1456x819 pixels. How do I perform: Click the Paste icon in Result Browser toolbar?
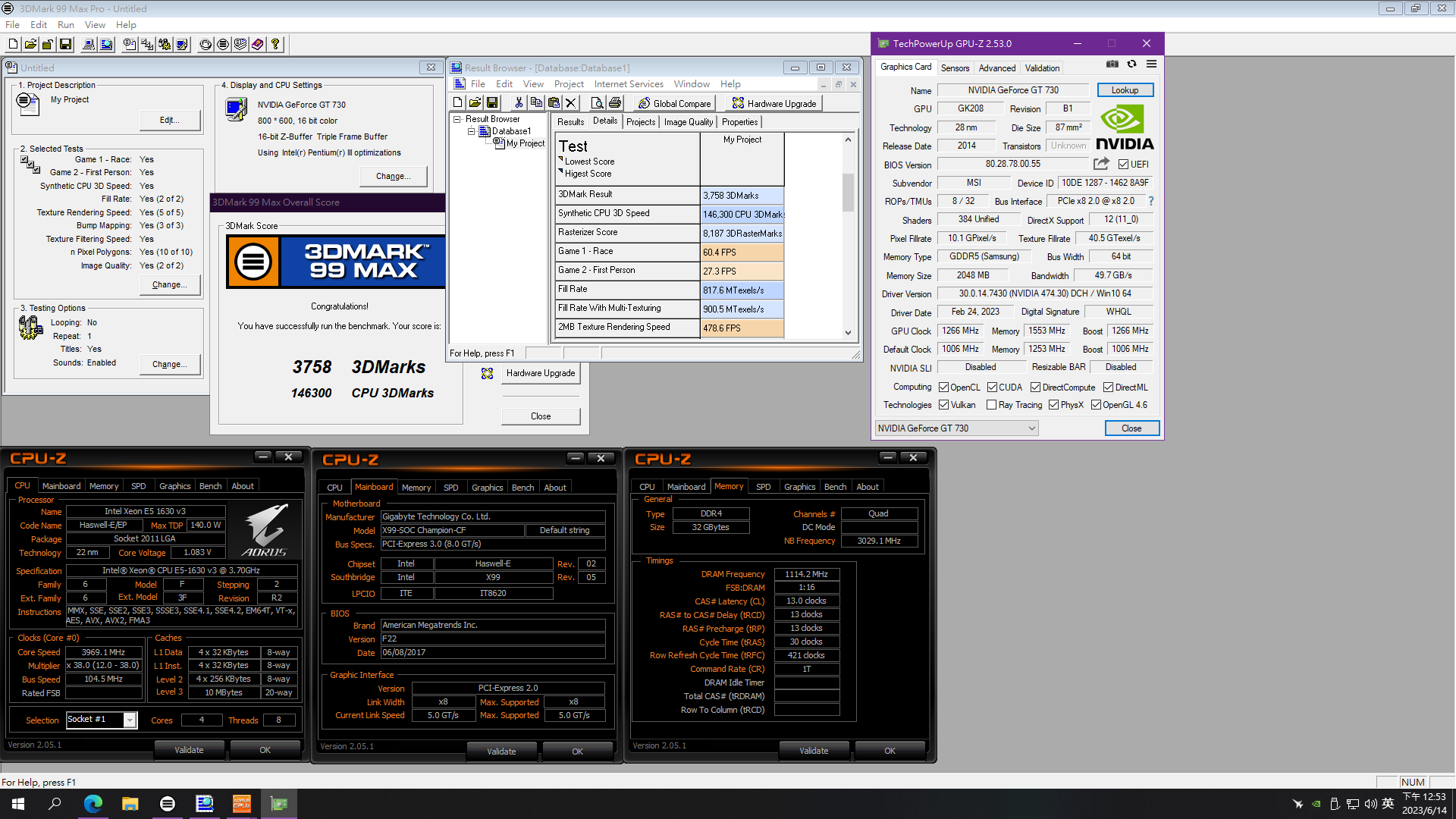pos(554,103)
